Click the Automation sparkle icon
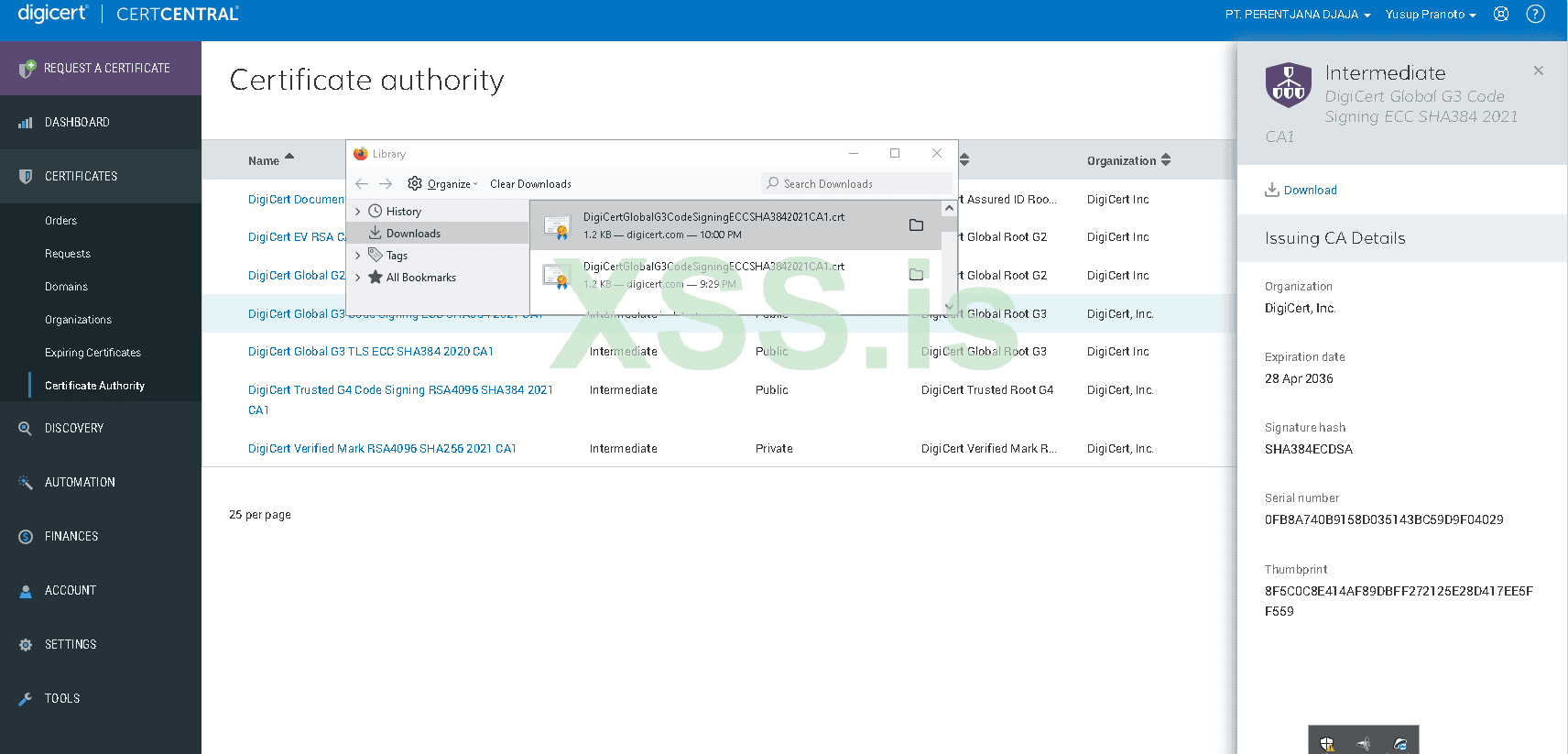 click(x=26, y=483)
